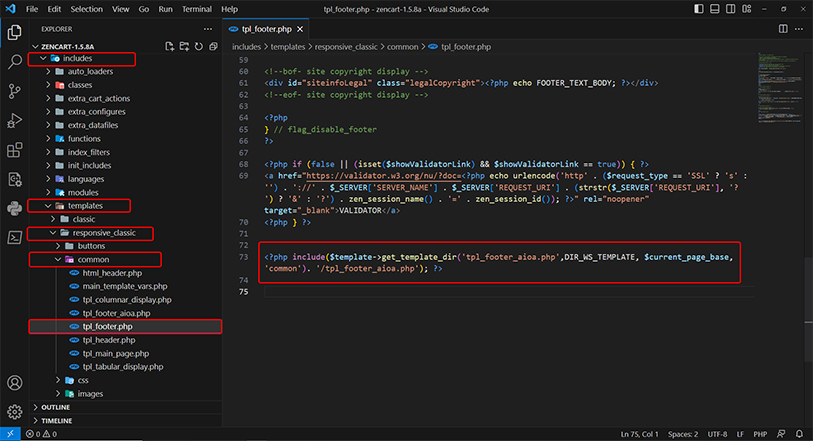
Task: Open html_header.php in the file tree
Action: (x=112, y=273)
